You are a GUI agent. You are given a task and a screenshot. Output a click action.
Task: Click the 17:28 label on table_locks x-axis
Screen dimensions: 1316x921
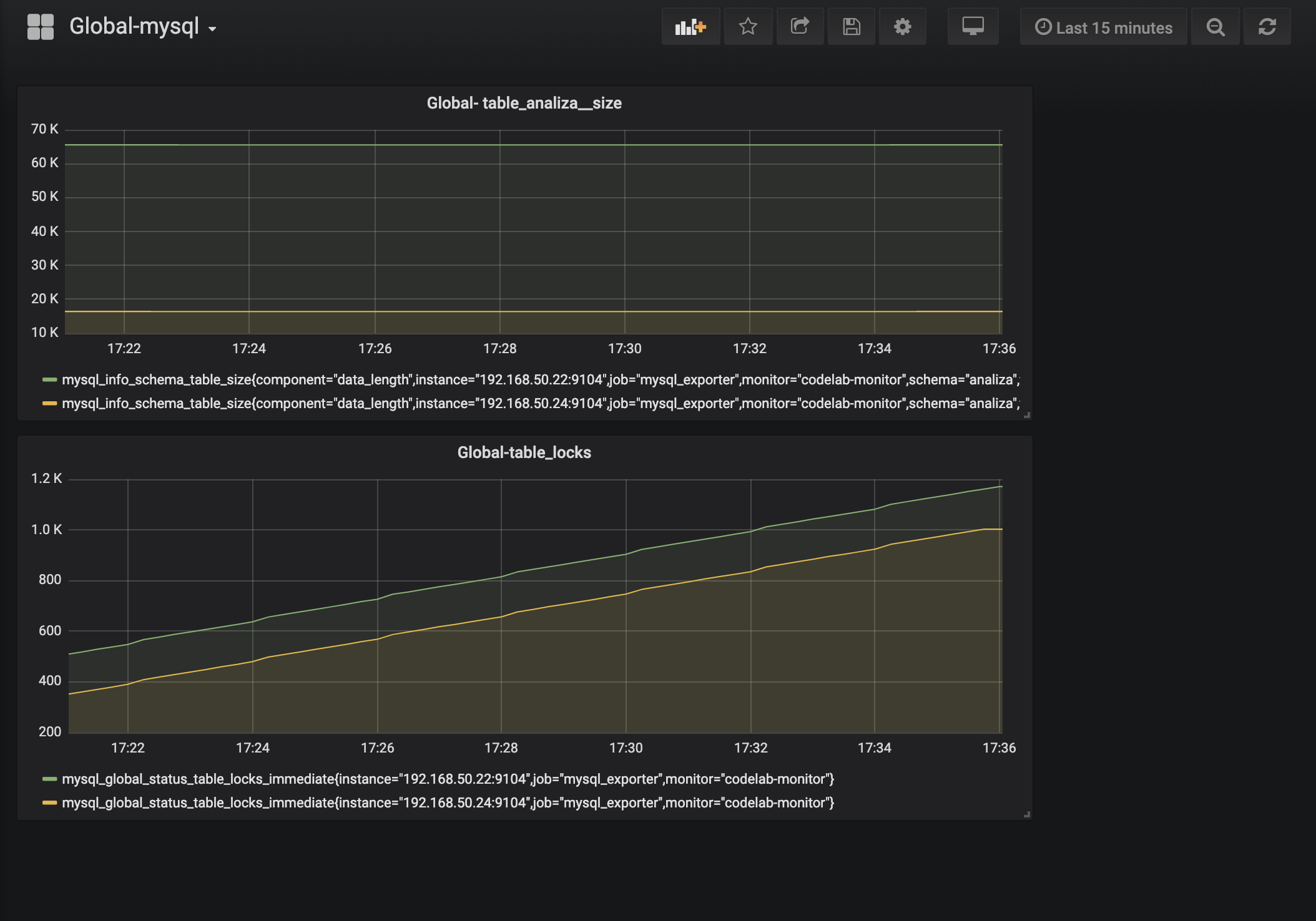click(501, 748)
